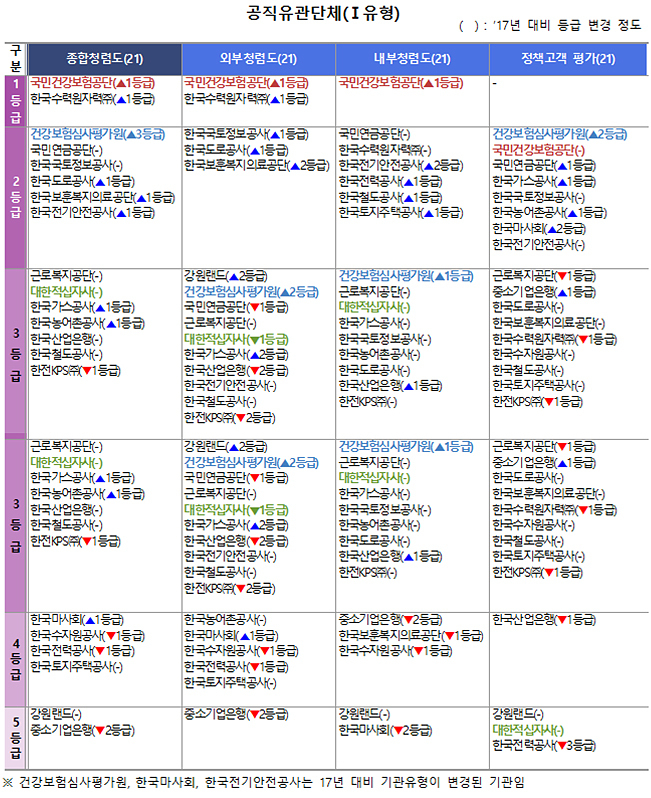Select 한국수력원자력㈜(▲1등급) in 종합청렴도 column
This screenshot has width=651, height=798.
pyautogui.click(x=93, y=99)
